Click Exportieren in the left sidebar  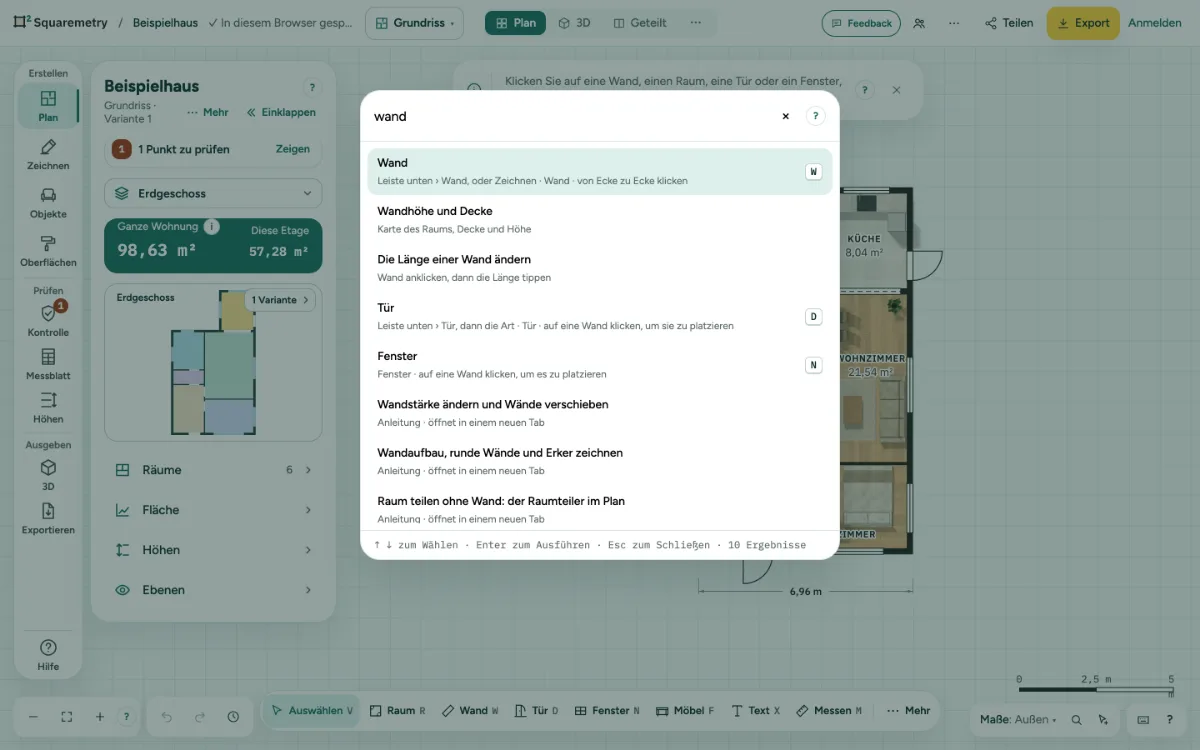(48, 519)
